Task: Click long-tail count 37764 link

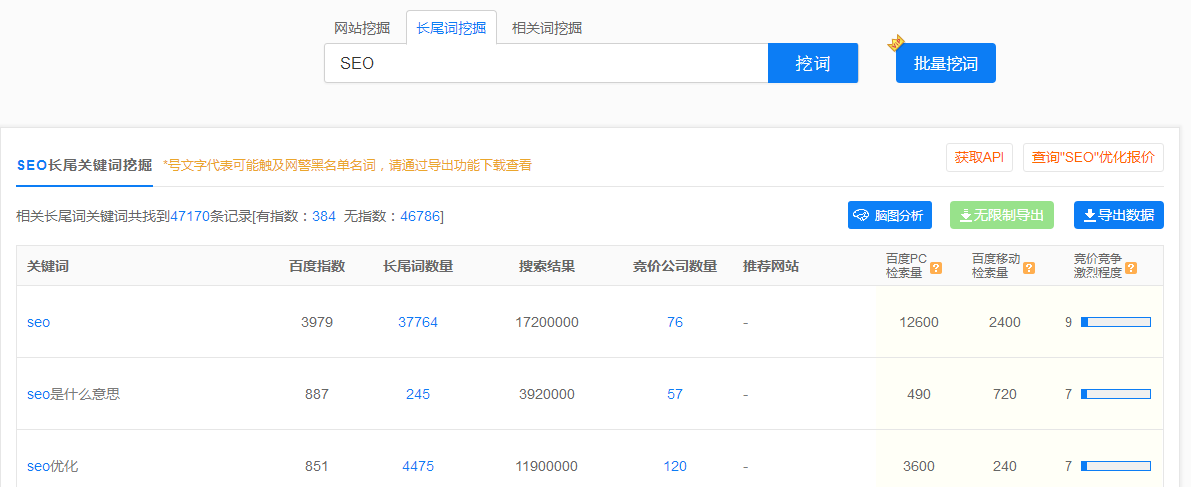Action: click(x=418, y=322)
